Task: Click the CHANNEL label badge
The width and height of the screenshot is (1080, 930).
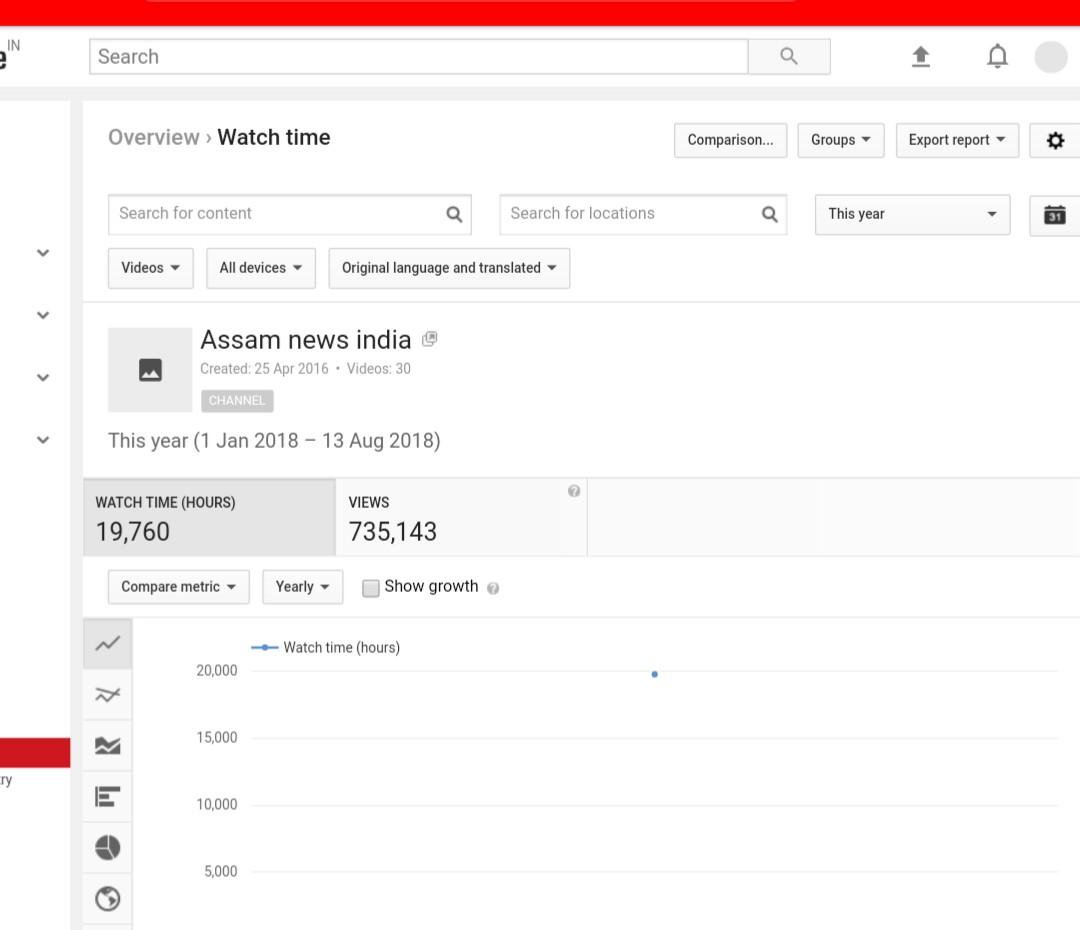Action: (237, 401)
